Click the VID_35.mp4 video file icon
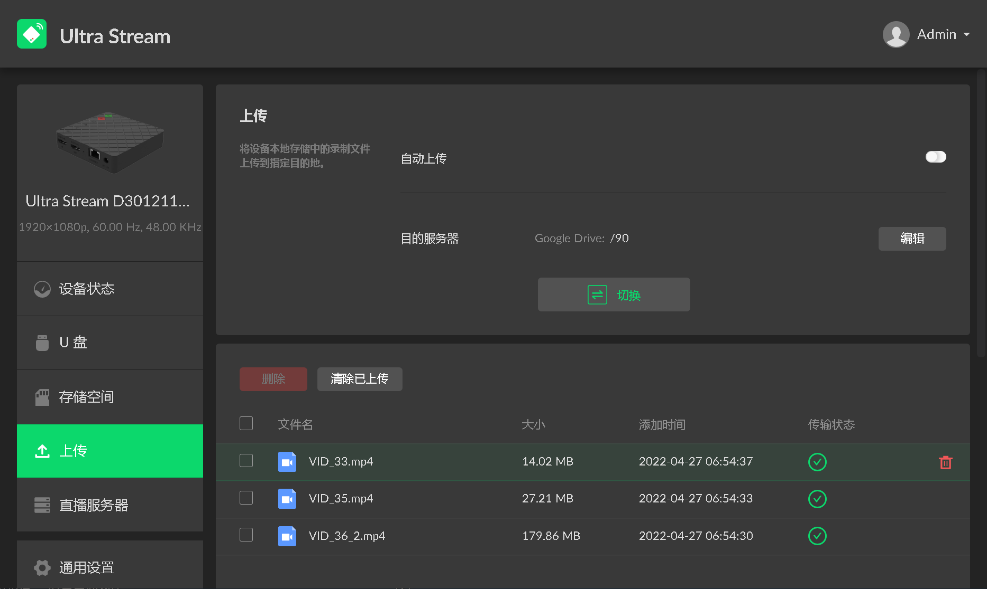The height and width of the screenshot is (589, 987). pyautogui.click(x=287, y=498)
